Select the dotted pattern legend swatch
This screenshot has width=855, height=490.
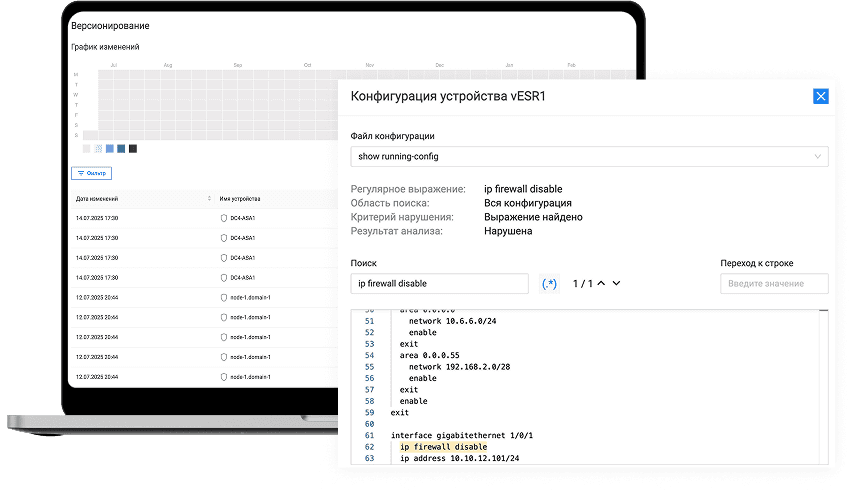coord(98,149)
